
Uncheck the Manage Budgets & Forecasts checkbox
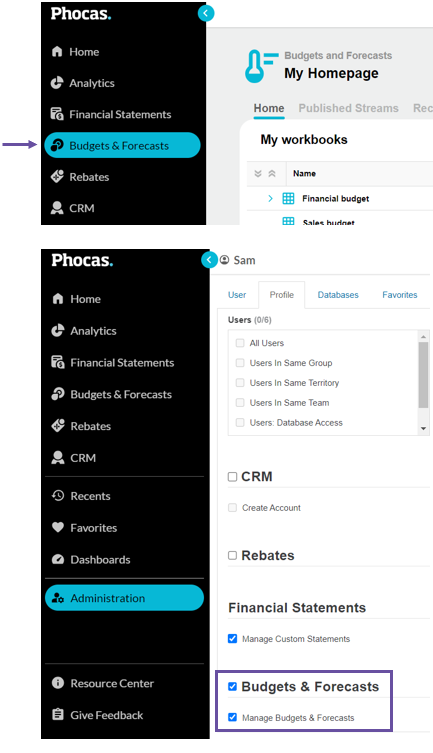232,717
